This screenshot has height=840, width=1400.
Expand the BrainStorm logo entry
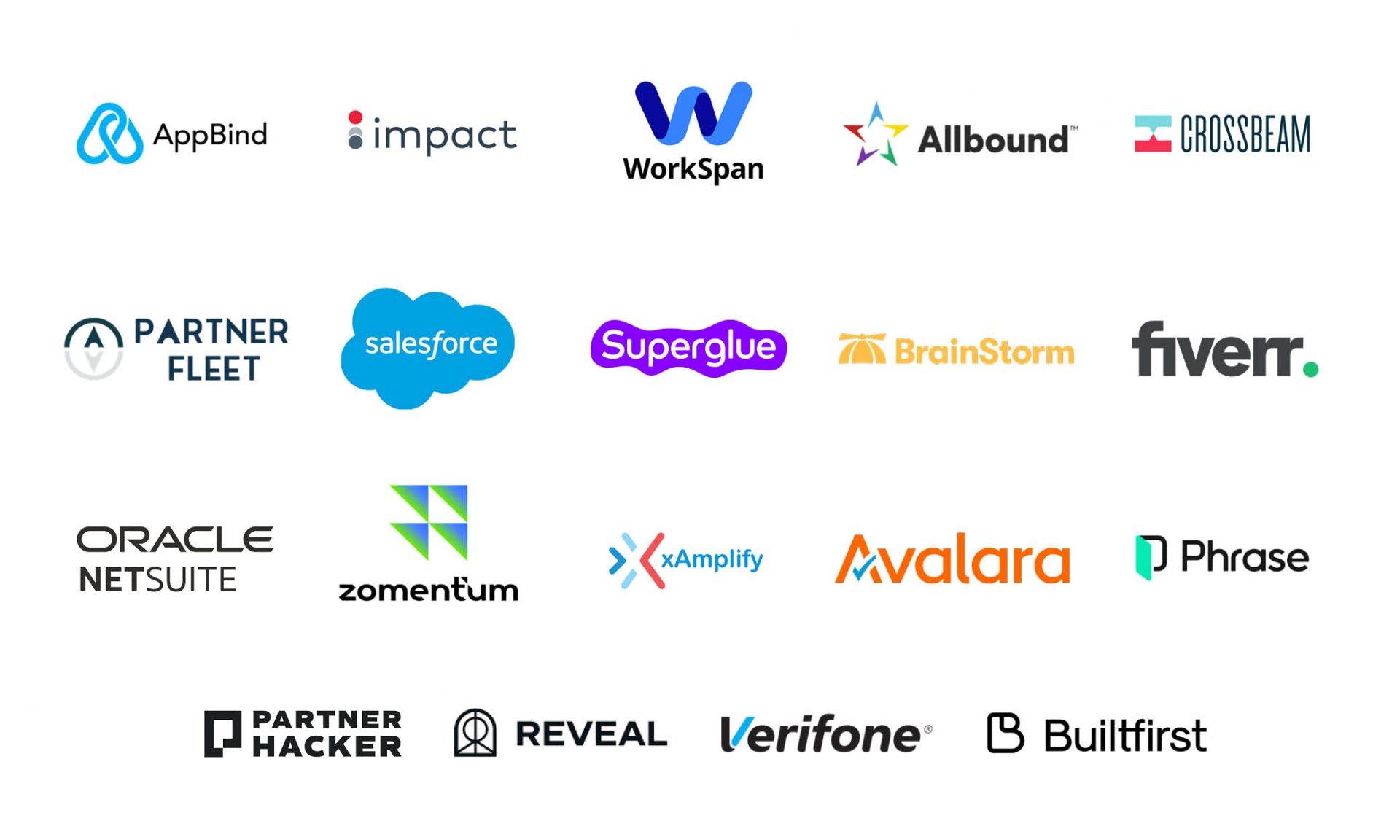coord(955,349)
